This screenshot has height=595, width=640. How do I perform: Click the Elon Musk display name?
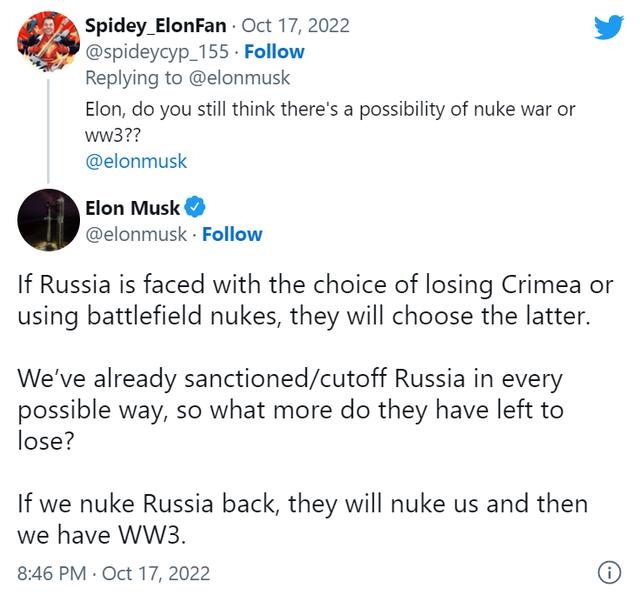pyautogui.click(x=132, y=208)
